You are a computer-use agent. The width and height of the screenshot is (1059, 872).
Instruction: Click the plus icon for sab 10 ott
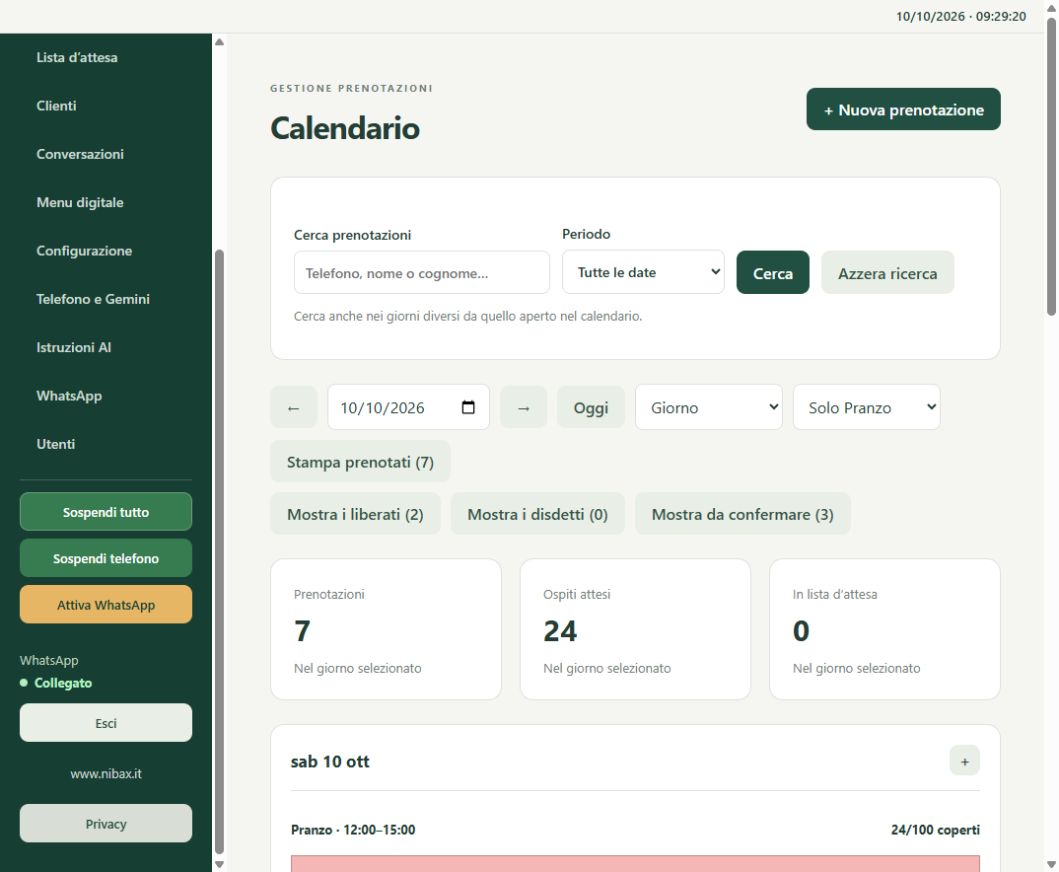[x=964, y=761]
